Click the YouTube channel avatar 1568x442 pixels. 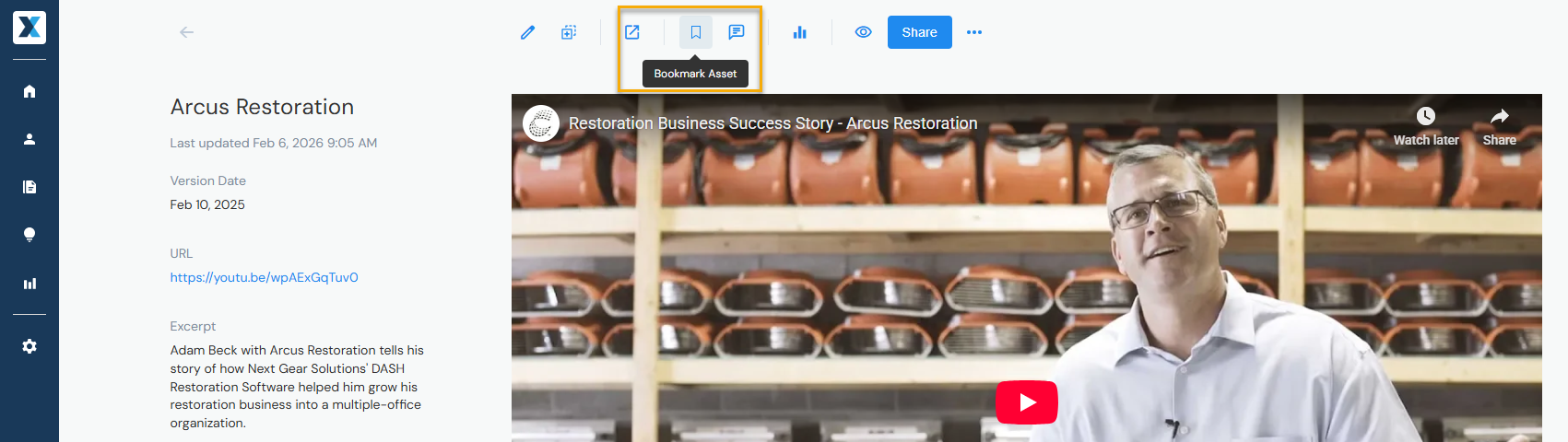[542, 123]
